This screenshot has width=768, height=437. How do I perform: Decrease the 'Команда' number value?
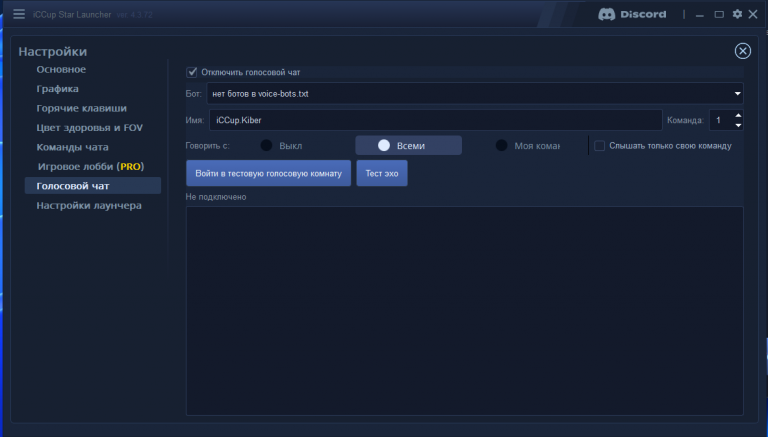[738, 125]
